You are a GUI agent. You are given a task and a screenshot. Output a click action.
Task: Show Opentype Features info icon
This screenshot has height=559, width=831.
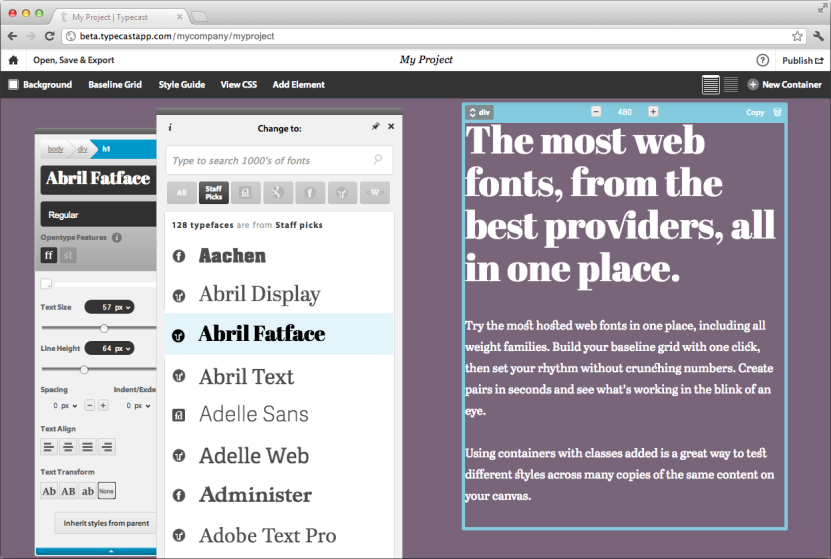pos(117,237)
